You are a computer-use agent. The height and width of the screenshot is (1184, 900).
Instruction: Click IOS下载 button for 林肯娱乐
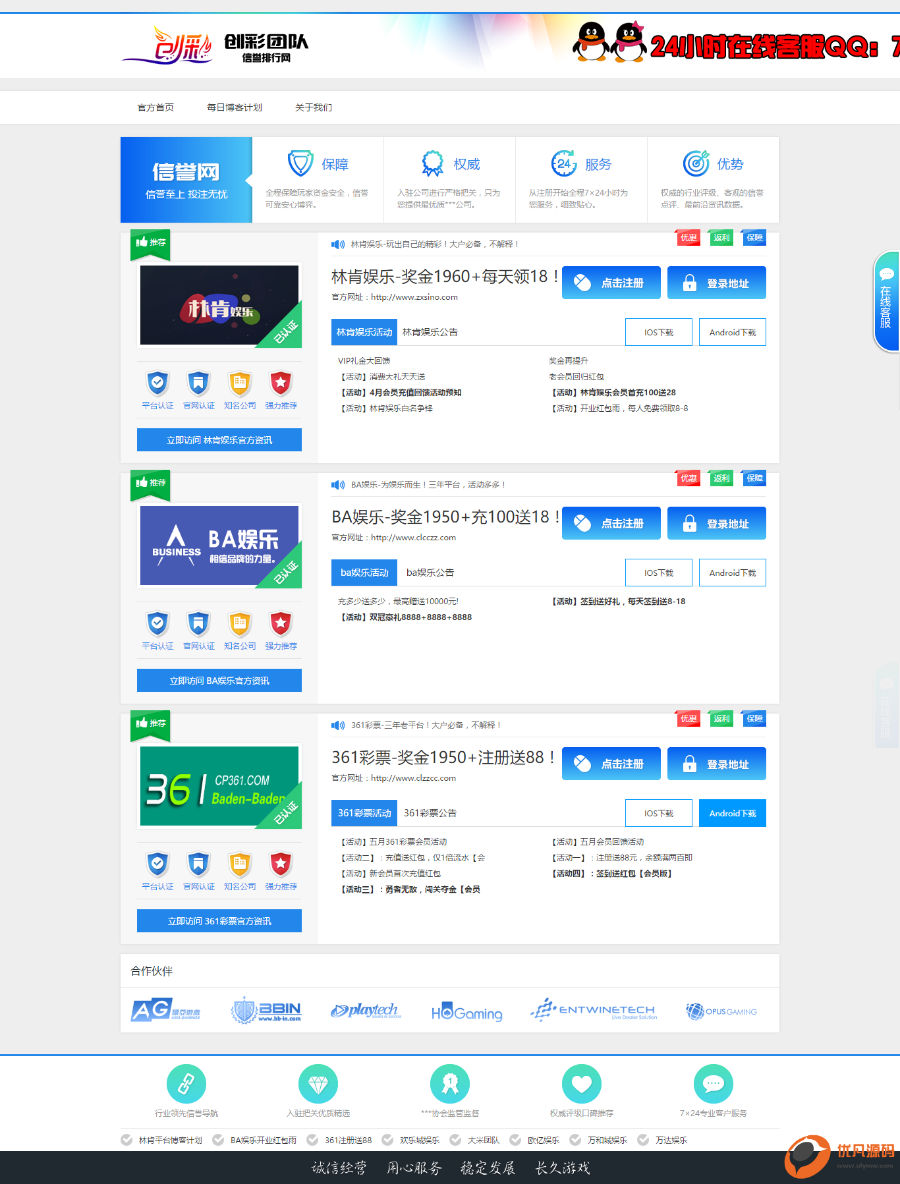click(658, 332)
